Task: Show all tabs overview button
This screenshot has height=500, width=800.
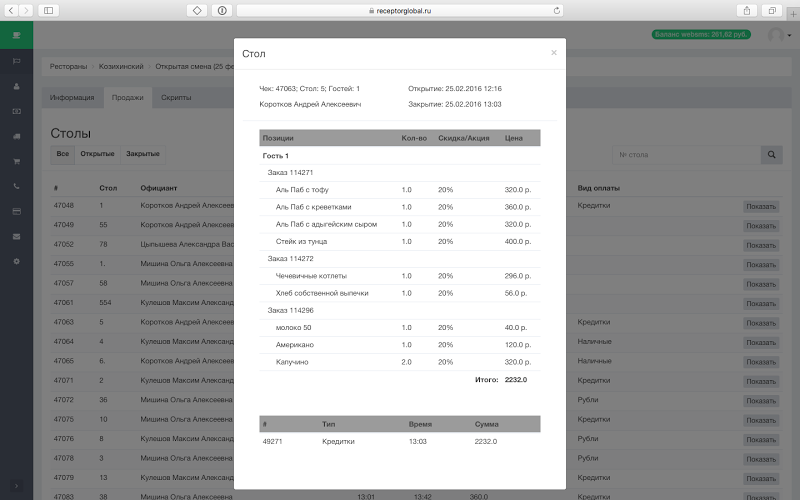Action: coord(772,10)
